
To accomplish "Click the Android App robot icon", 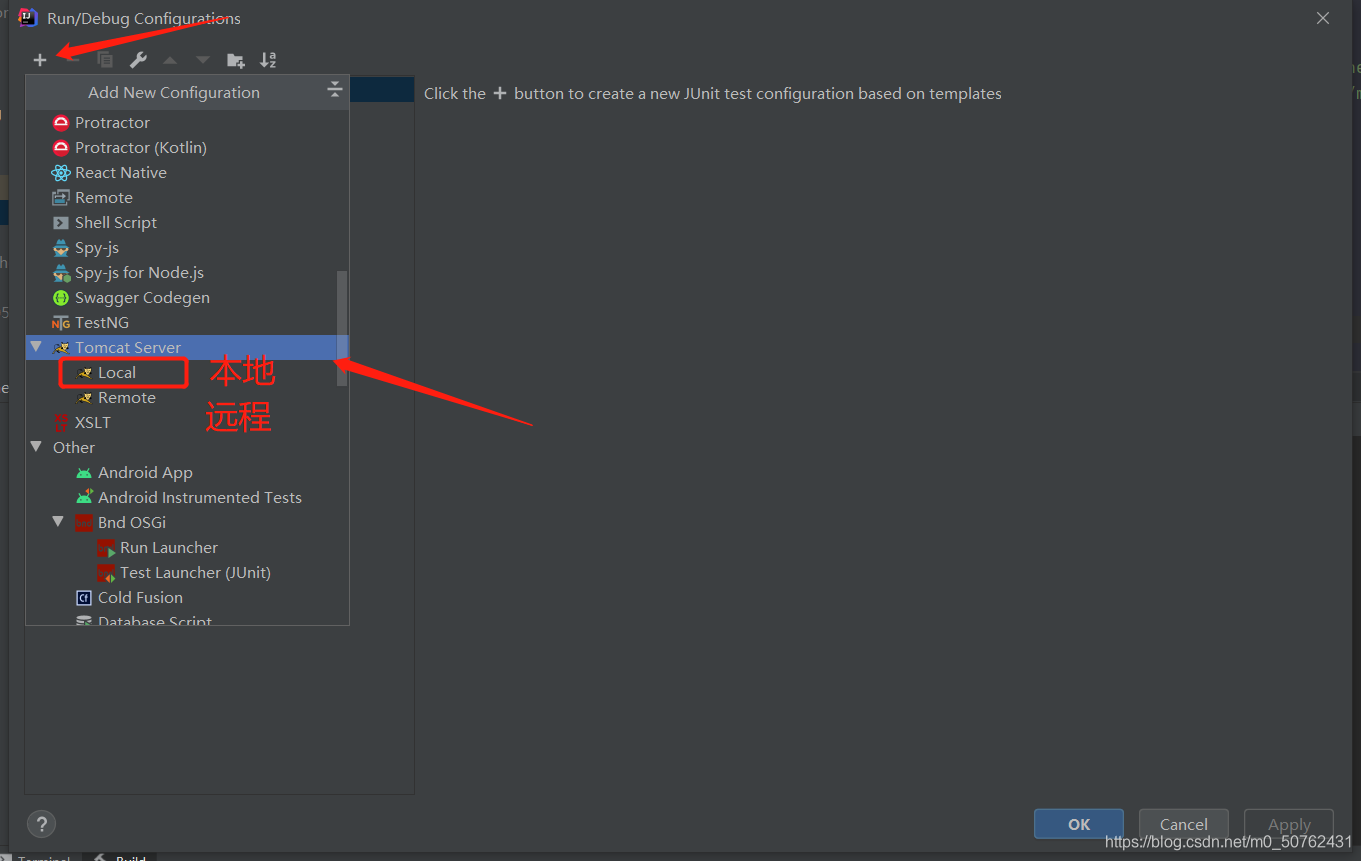I will tap(84, 473).
